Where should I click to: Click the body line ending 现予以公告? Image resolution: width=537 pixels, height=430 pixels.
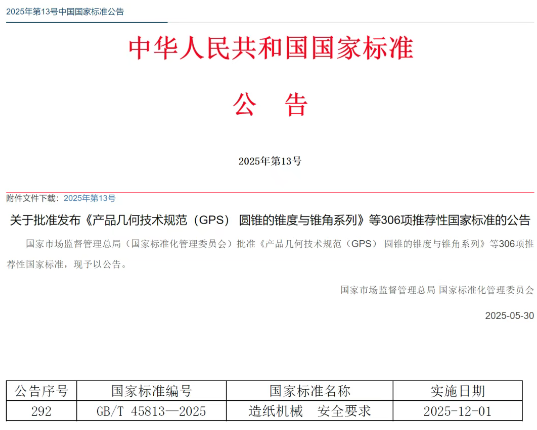pos(66,264)
